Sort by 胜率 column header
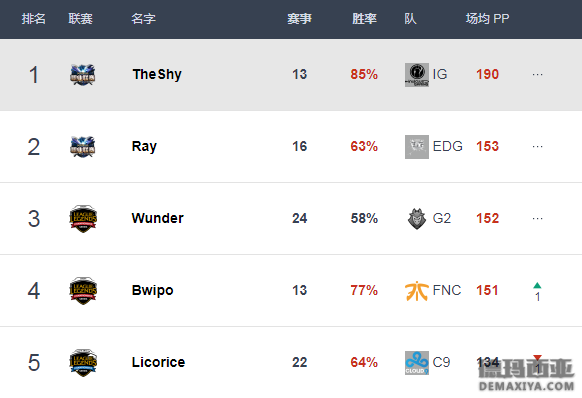 click(364, 19)
